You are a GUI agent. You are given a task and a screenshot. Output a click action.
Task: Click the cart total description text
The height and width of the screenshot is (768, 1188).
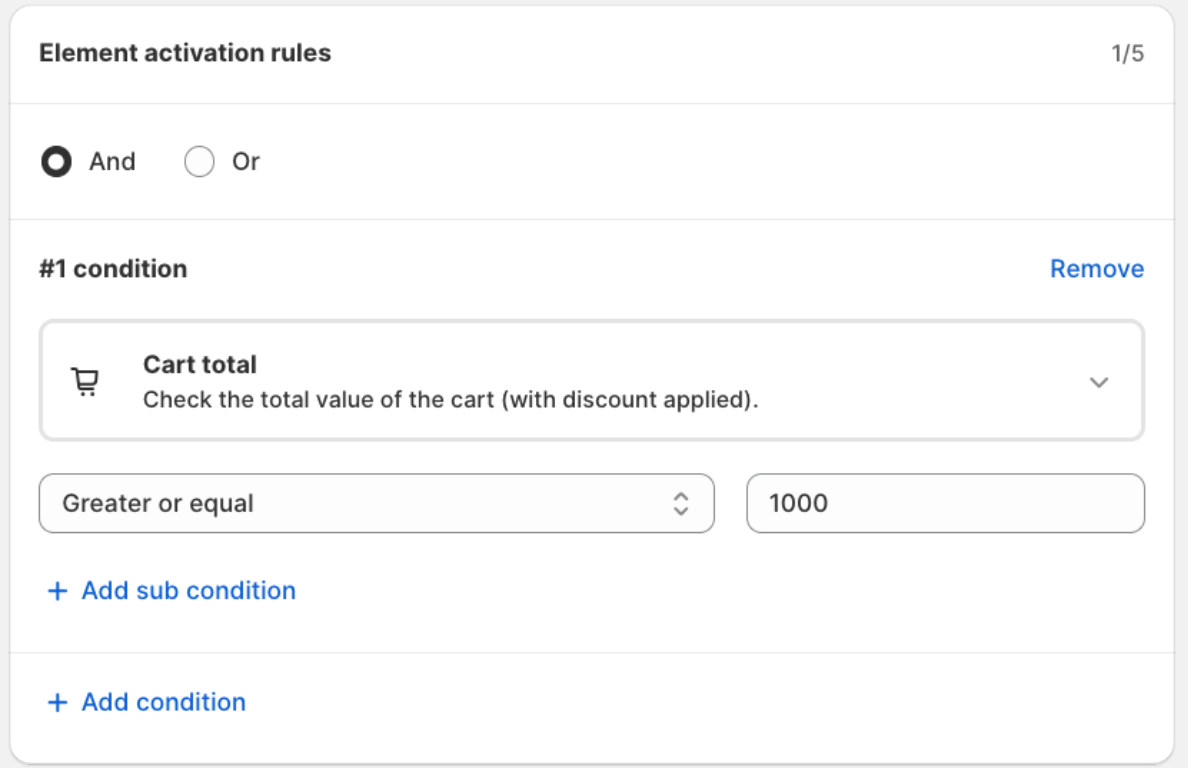(x=451, y=400)
